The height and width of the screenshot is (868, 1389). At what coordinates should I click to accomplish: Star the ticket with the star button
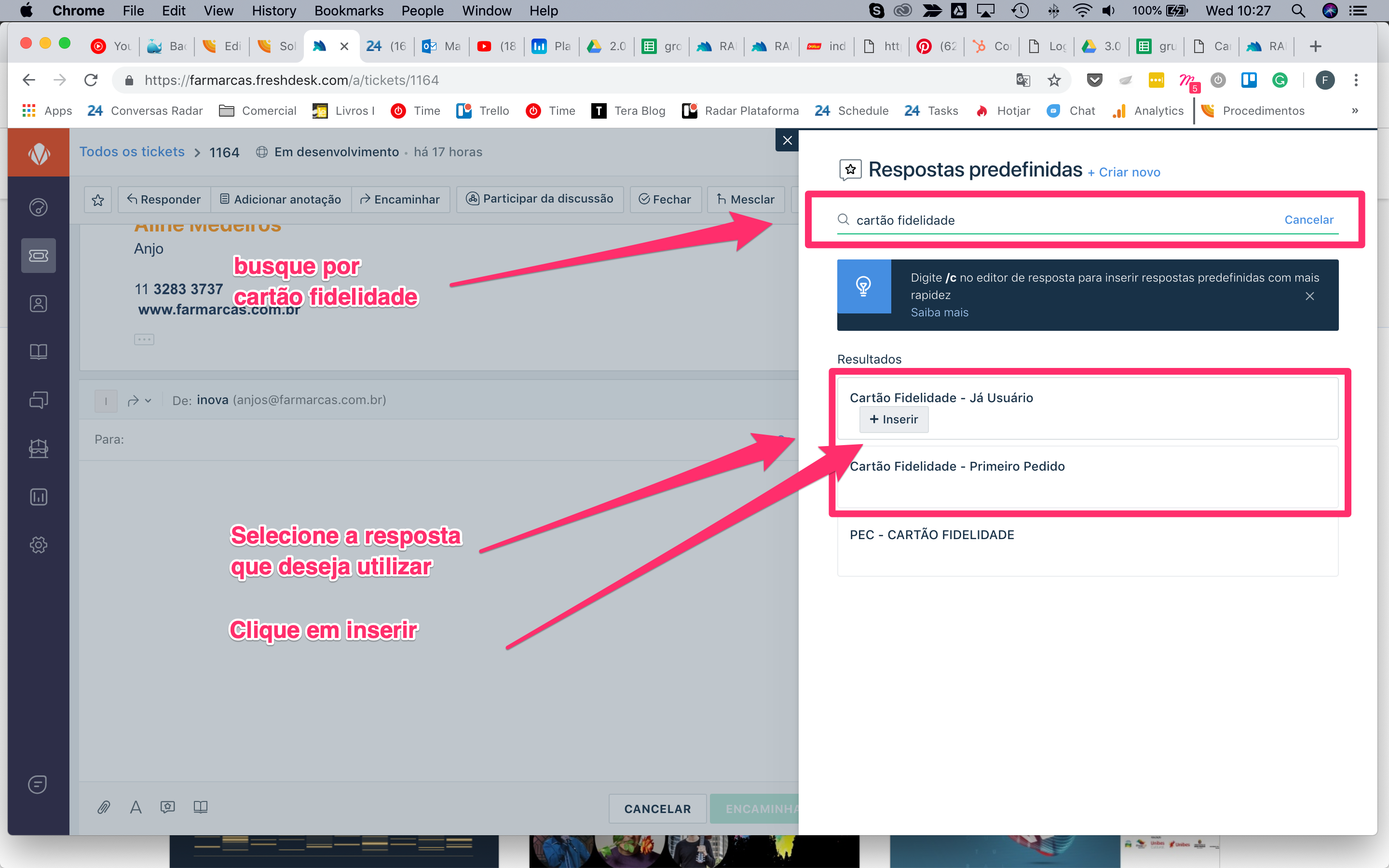point(98,200)
